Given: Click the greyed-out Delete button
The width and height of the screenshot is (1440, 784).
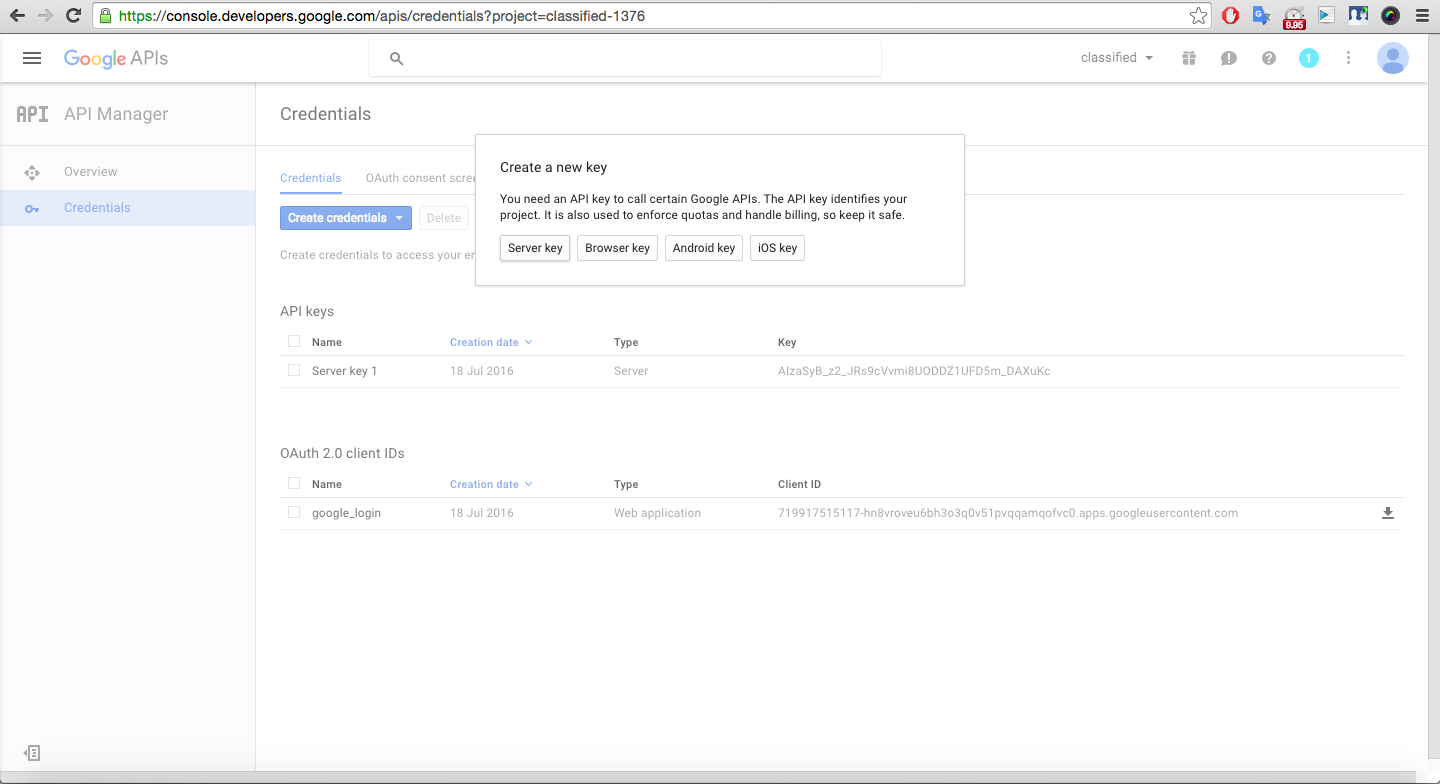Looking at the screenshot, I should 444,218.
